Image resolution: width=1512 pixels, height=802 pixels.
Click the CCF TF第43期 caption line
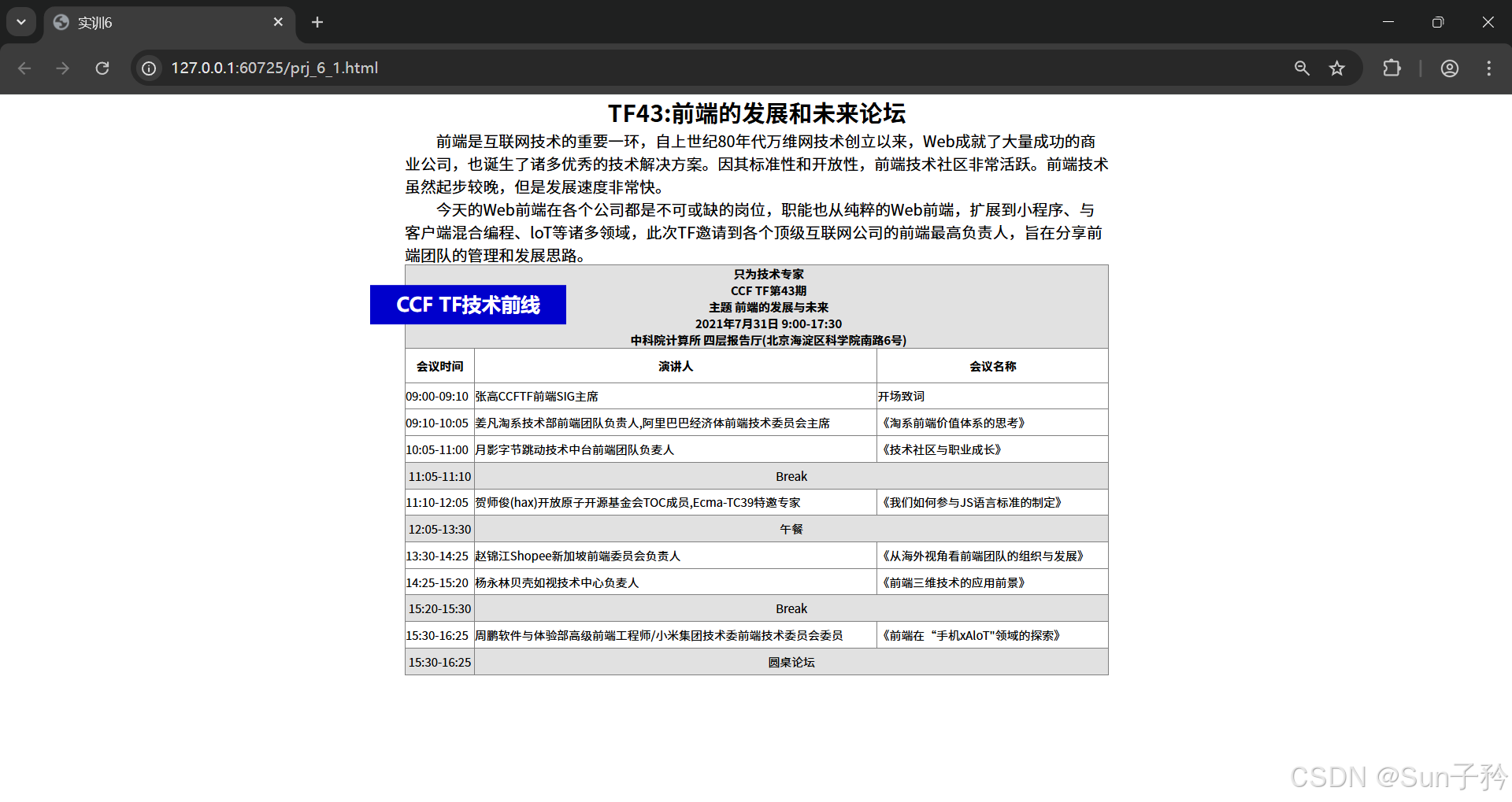[769, 291]
